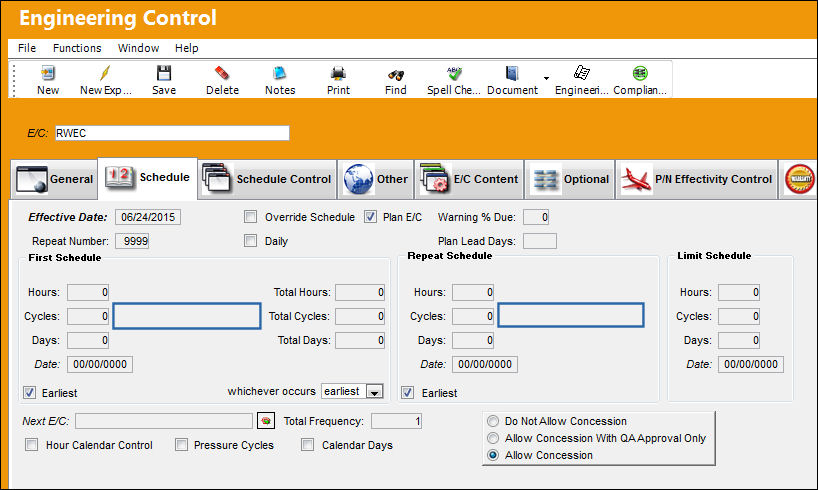This screenshot has height=490, width=818.
Task: Click the Total Hours field
Action: tap(360, 292)
